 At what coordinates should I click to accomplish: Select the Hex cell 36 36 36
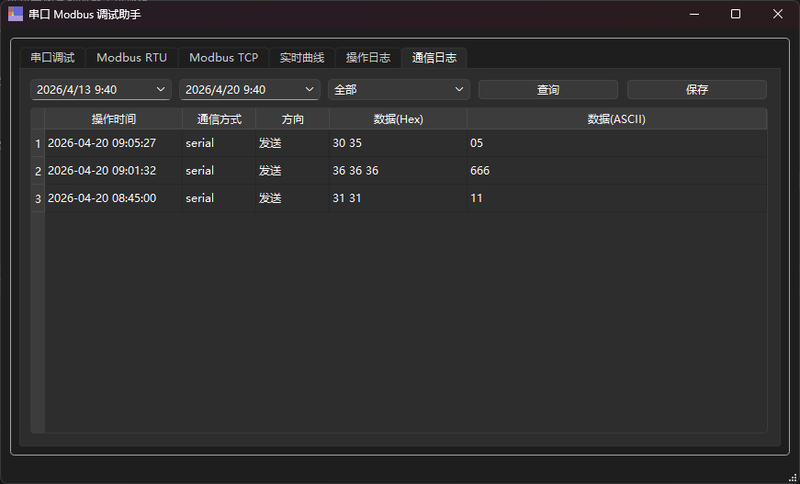click(x=398, y=171)
